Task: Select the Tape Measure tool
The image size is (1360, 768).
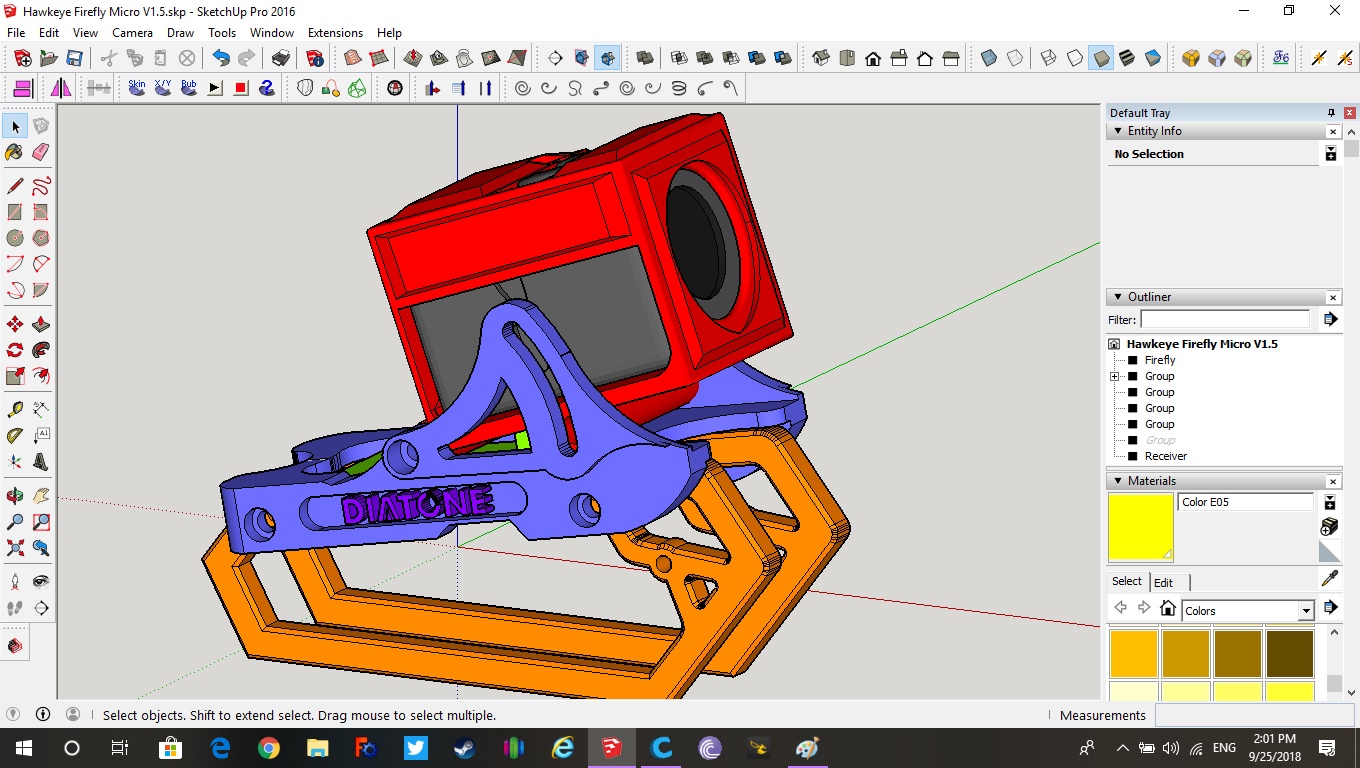Action: pos(15,410)
